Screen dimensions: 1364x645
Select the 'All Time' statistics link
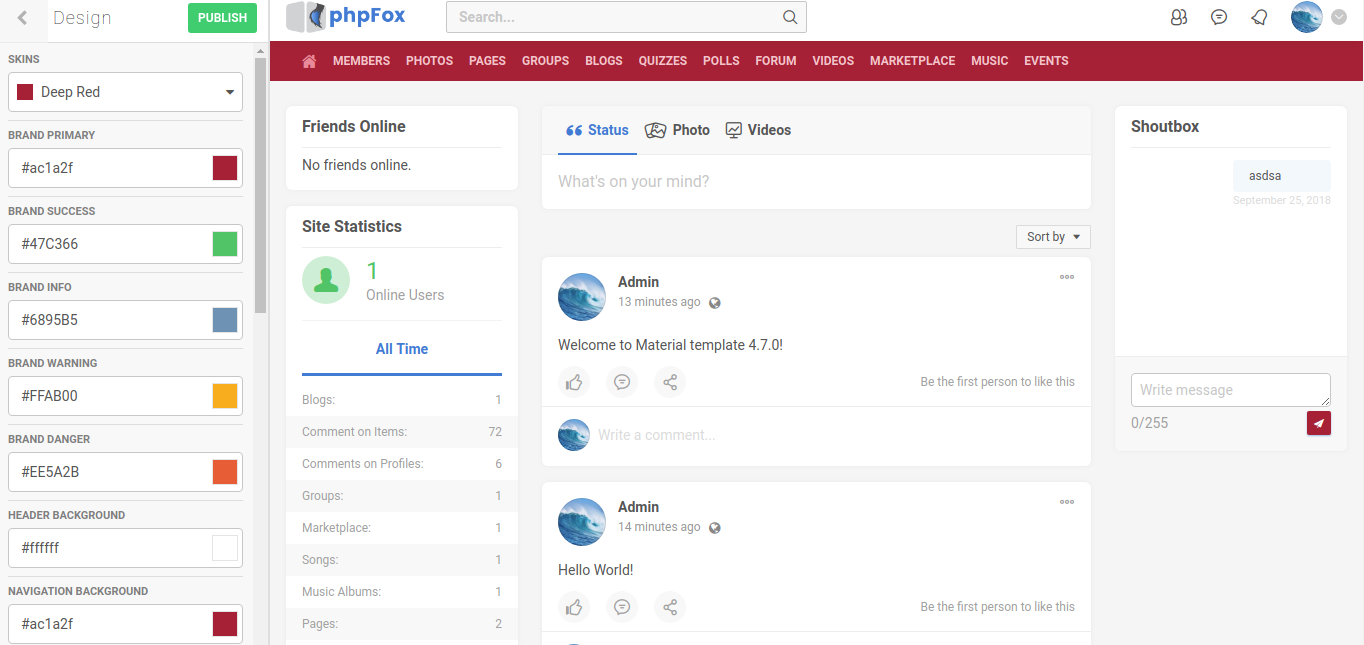(402, 349)
